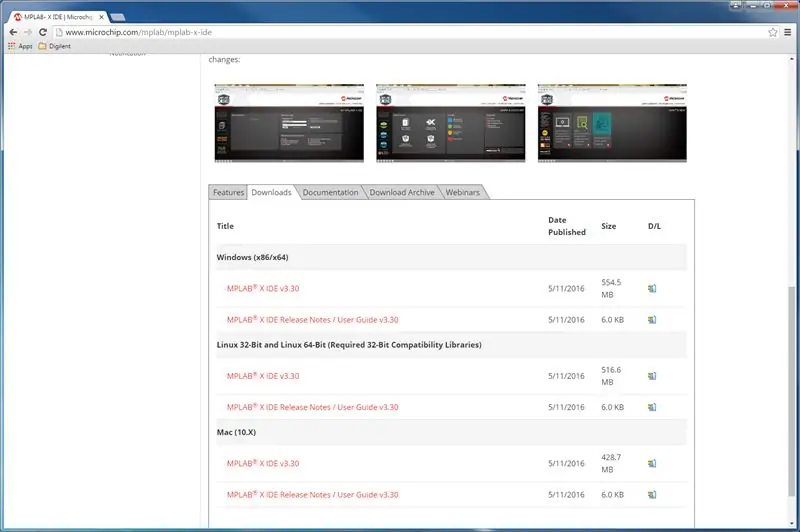The height and width of the screenshot is (532, 800).
Task: Open Linux Release Notes / User Guide v3.30 link
Action: (x=312, y=407)
